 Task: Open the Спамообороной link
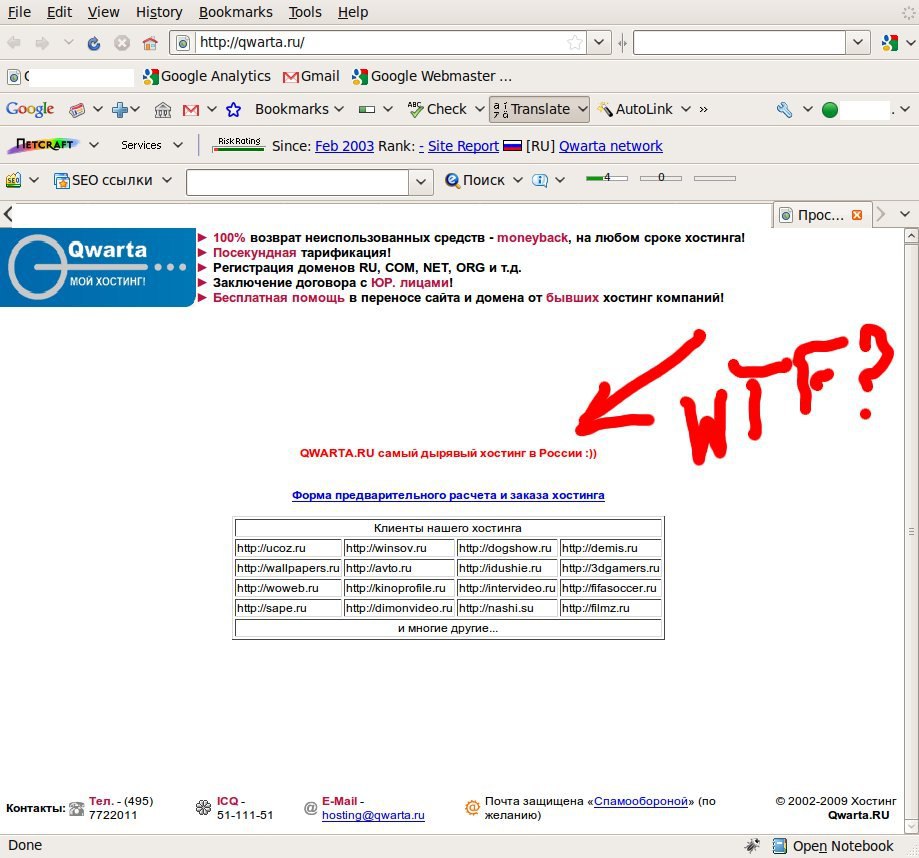[x=641, y=801]
